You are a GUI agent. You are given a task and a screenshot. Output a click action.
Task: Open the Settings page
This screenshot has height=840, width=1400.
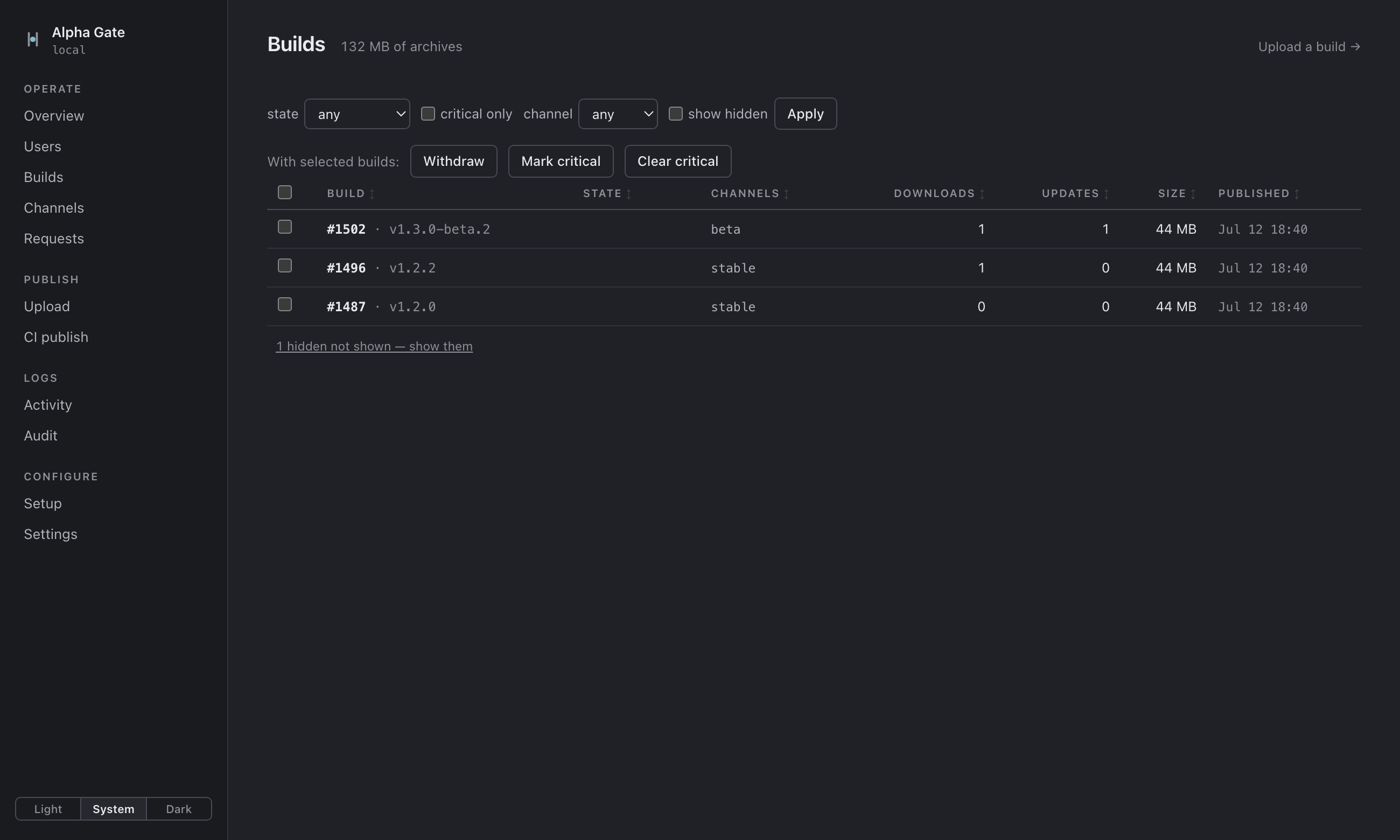tap(51, 534)
